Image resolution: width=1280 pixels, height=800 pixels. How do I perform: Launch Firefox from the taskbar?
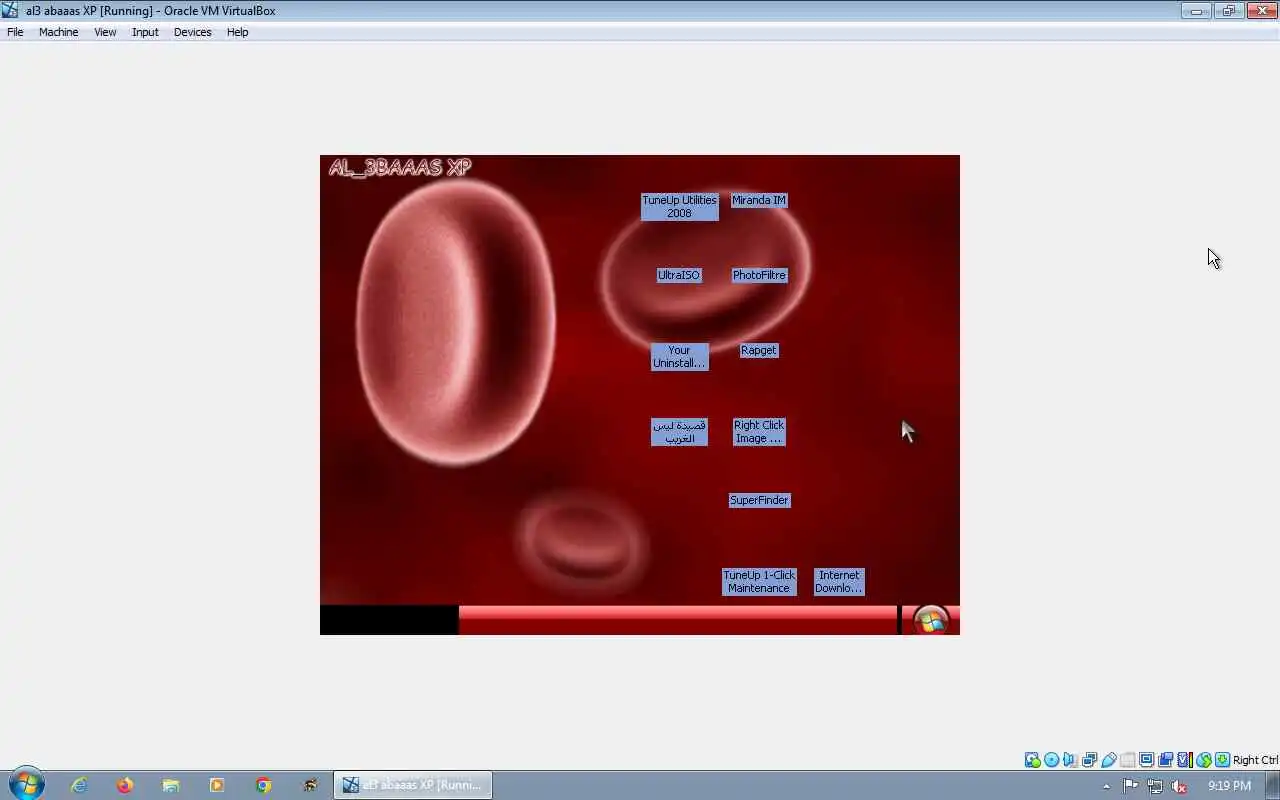coord(125,785)
